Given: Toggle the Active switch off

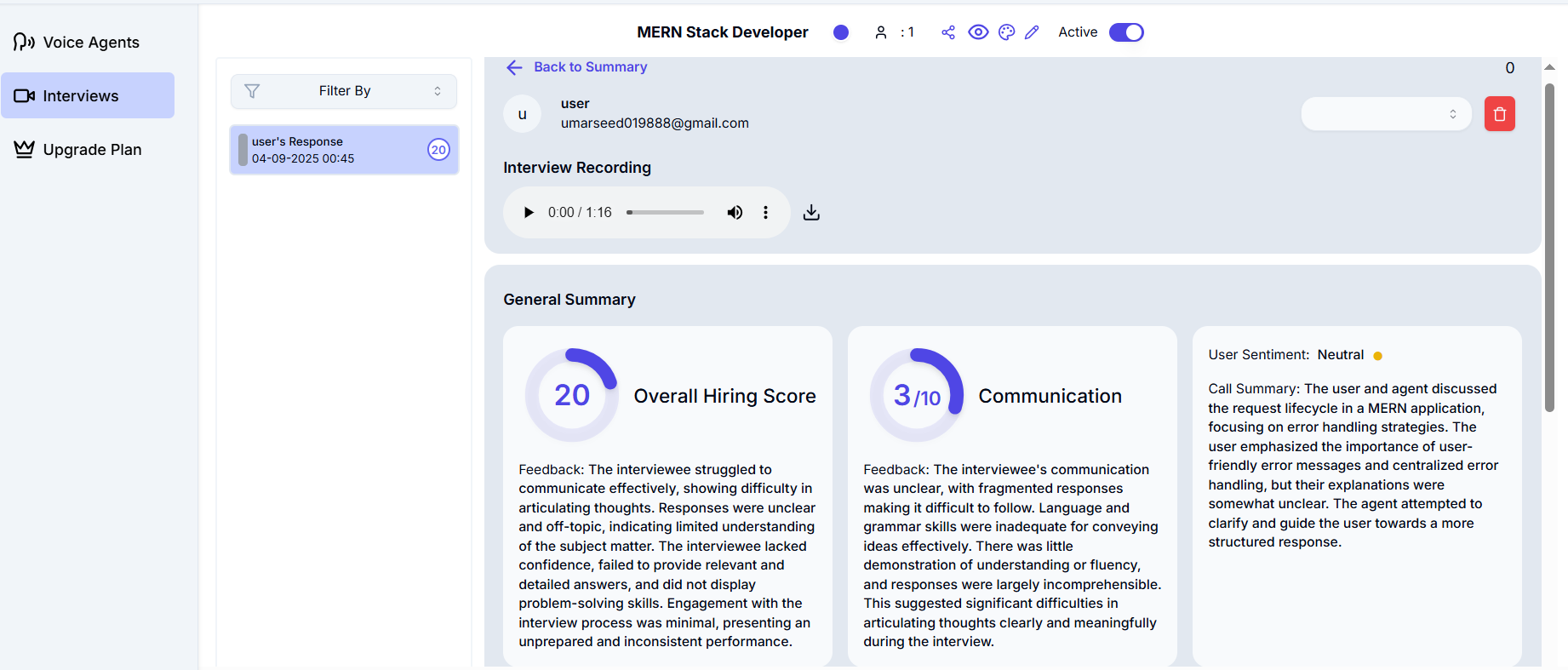Looking at the screenshot, I should tap(1126, 32).
